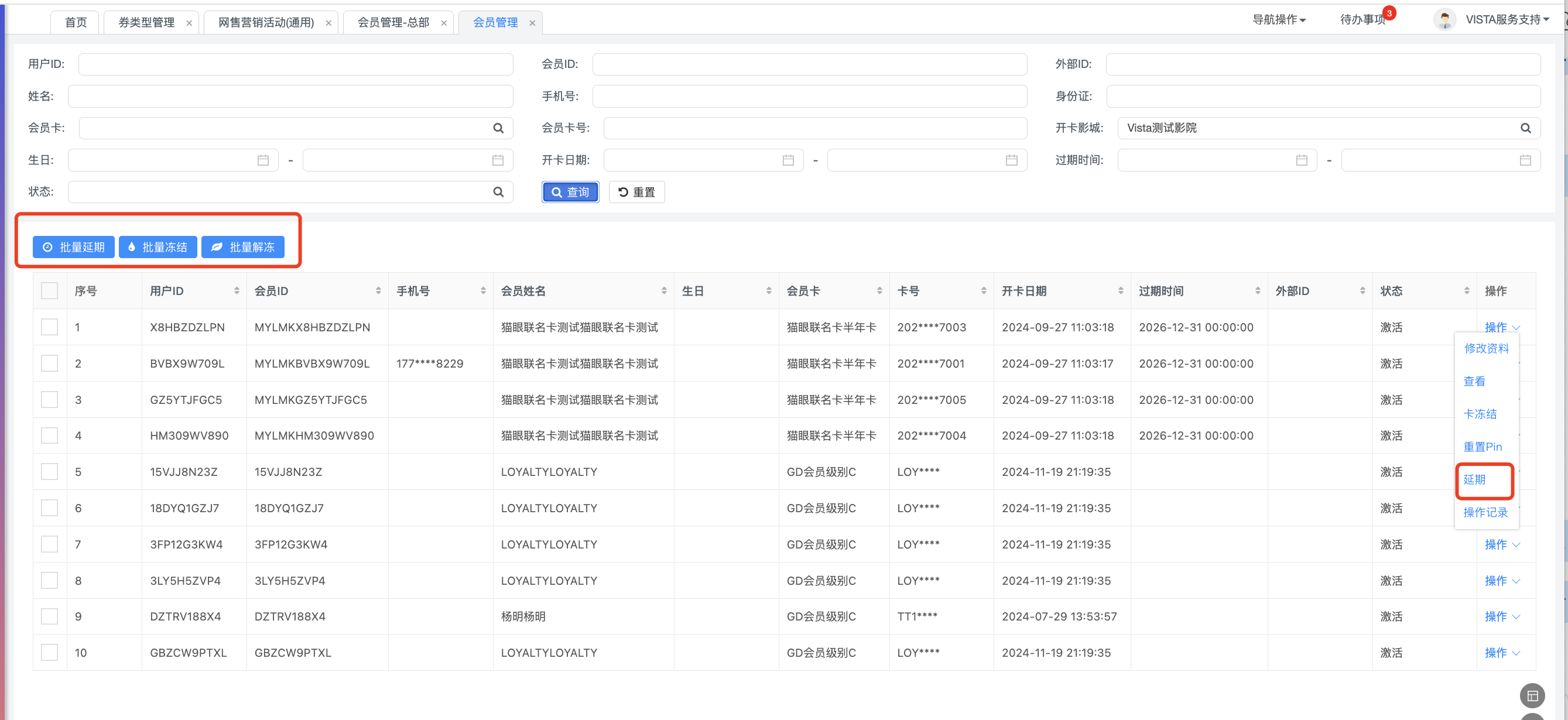Open calendar for 过期时间 start date
This screenshot has width=1568, height=720.
[1302, 160]
